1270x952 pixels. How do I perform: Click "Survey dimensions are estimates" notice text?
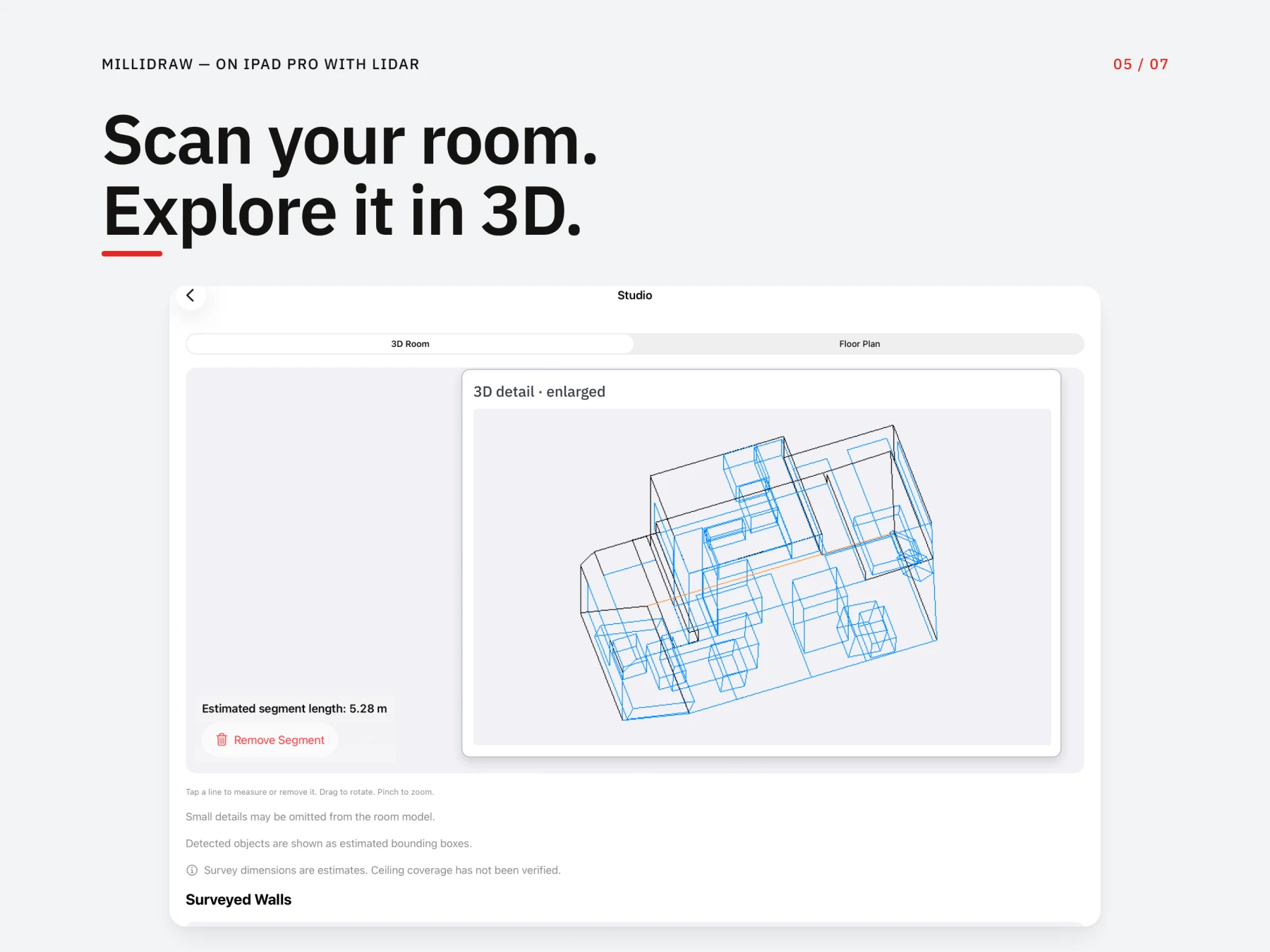click(x=382, y=870)
